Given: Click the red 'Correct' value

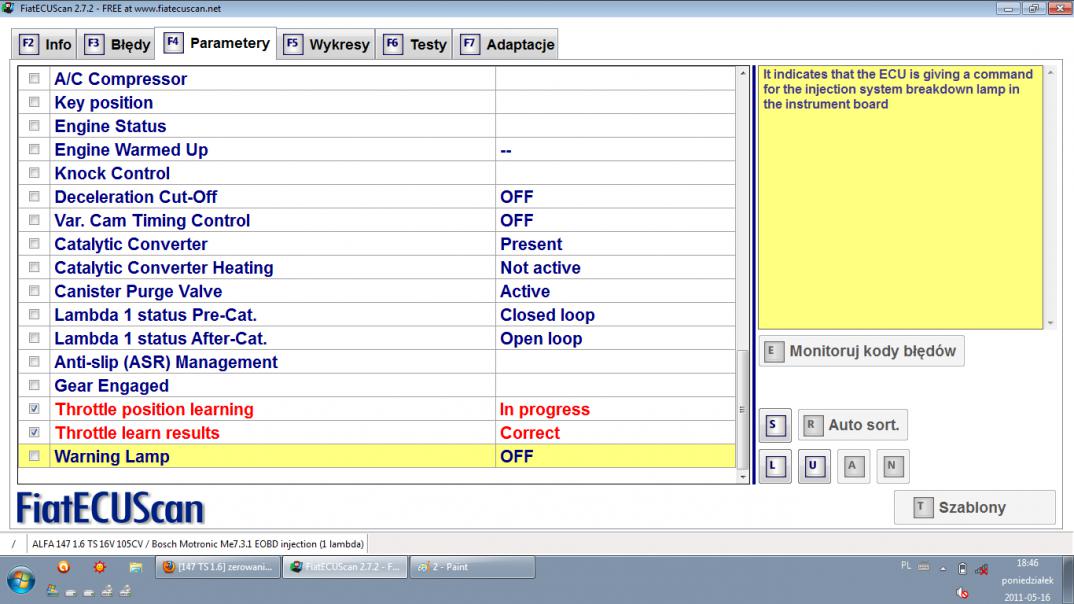Looking at the screenshot, I should [529, 433].
